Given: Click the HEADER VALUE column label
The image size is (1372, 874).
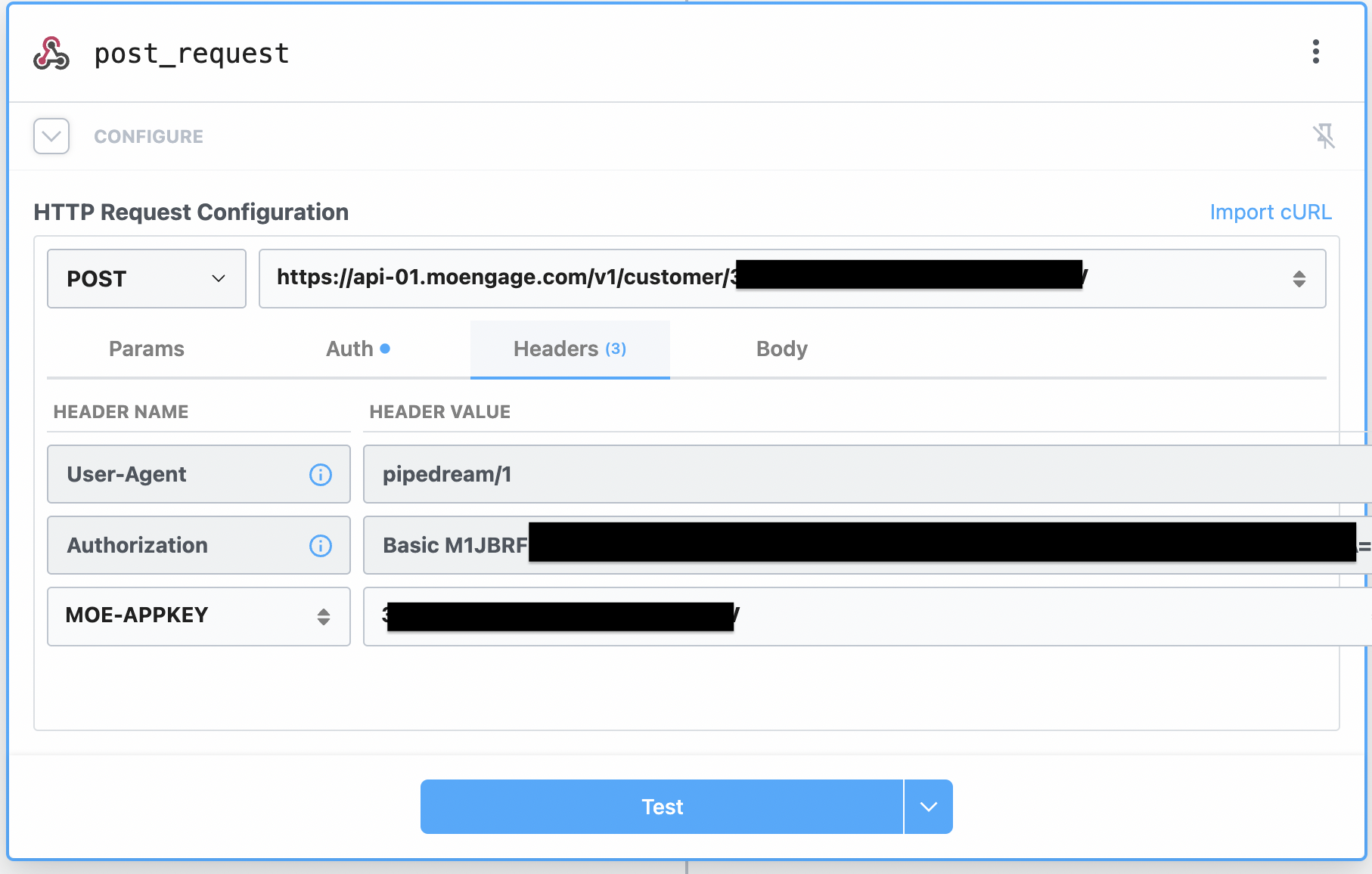Looking at the screenshot, I should pyautogui.click(x=440, y=412).
